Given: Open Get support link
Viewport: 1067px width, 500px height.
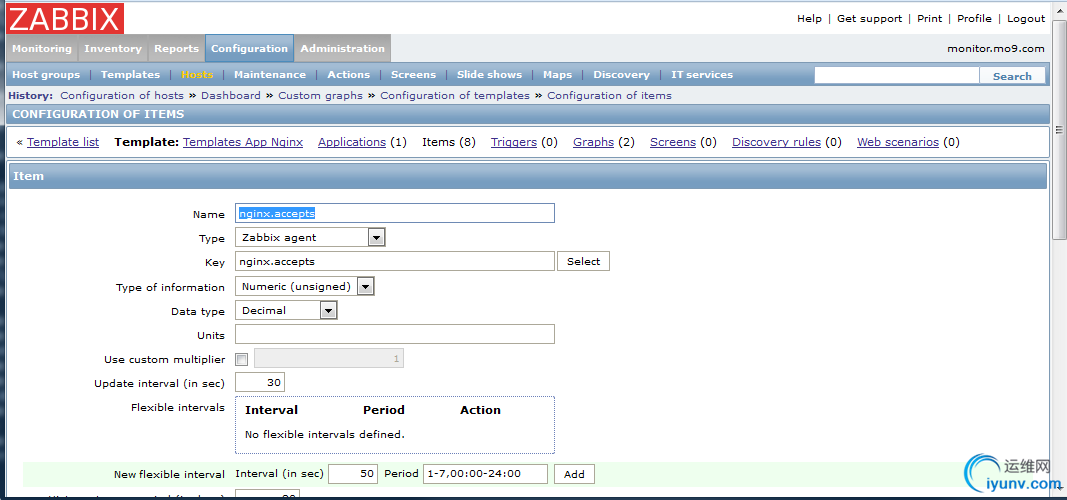Looking at the screenshot, I should 869,18.
